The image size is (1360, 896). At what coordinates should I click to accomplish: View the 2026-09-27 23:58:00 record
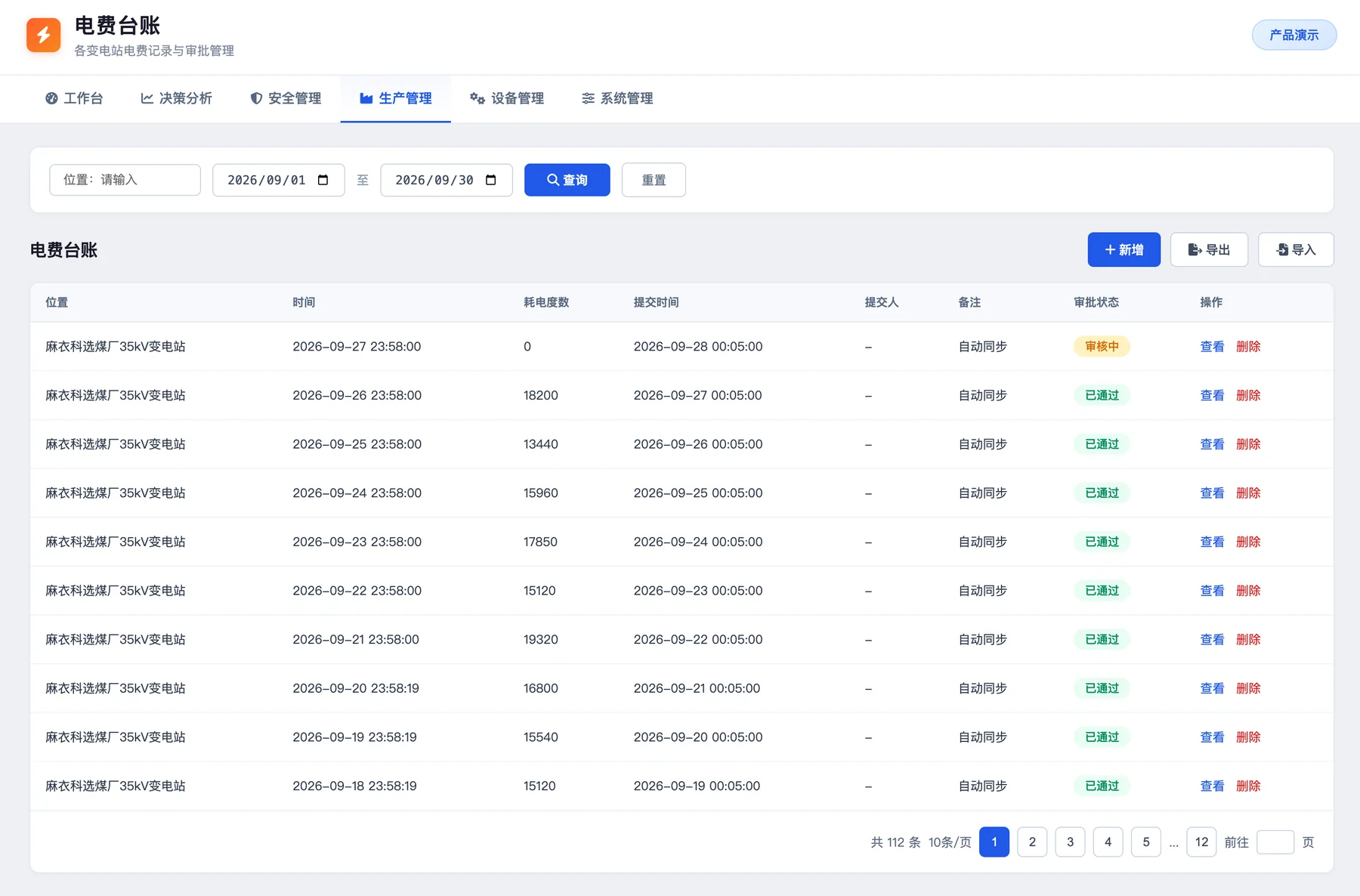pyautogui.click(x=1212, y=347)
